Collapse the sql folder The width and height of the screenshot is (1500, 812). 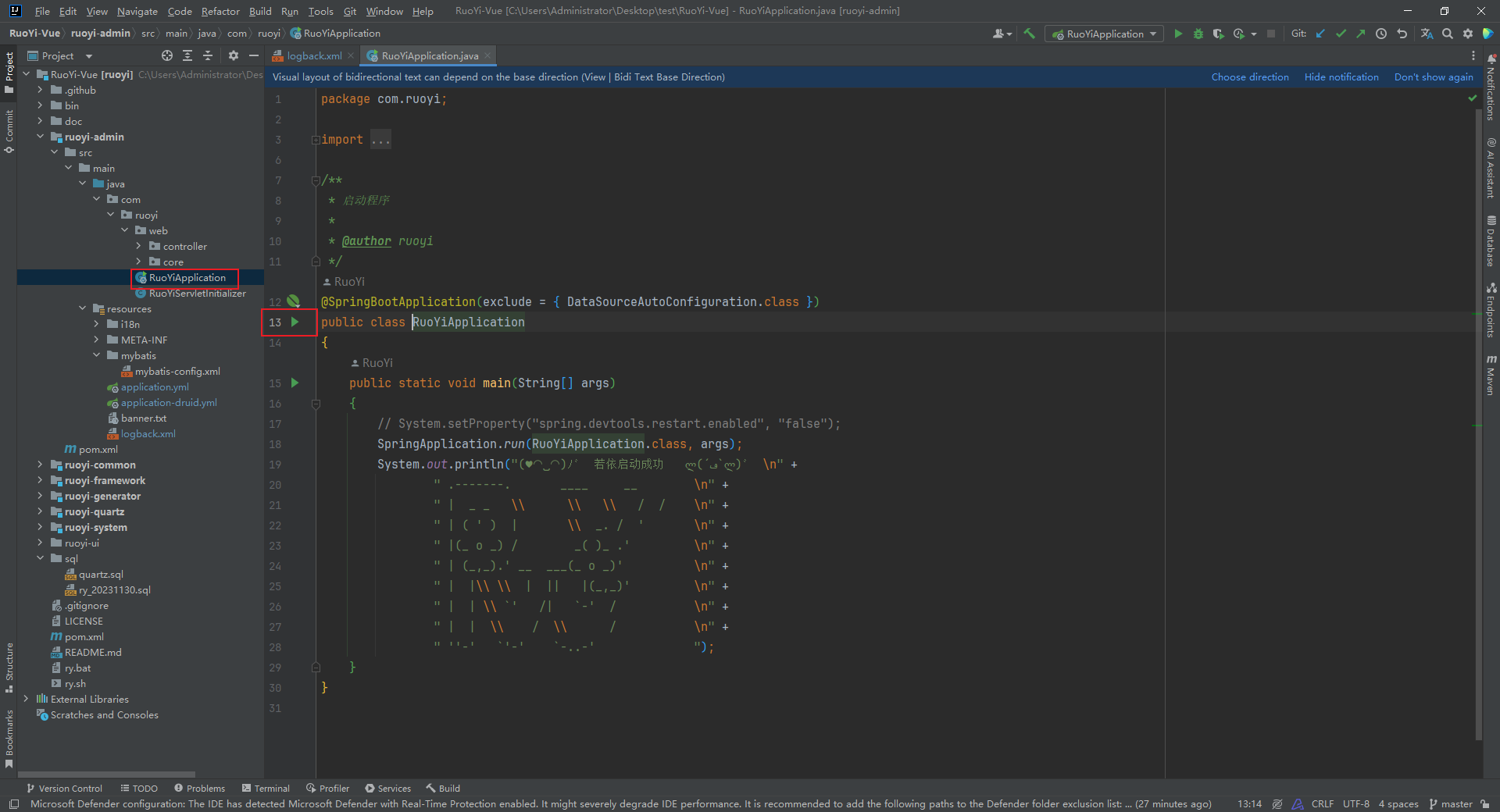tap(40, 558)
